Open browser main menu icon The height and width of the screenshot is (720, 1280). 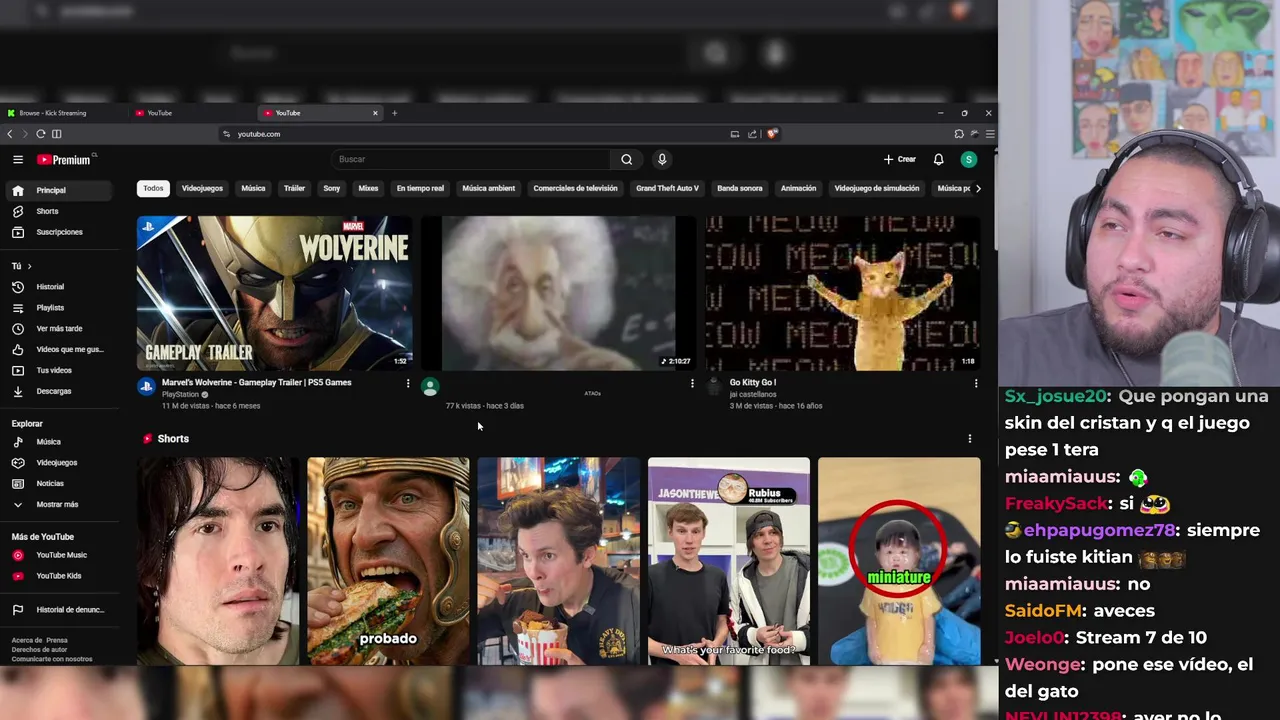pyautogui.click(x=990, y=134)
